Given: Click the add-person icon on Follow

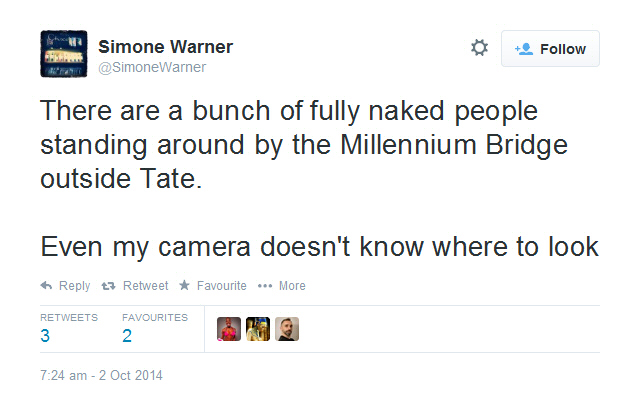Looking at the screenshot, I should point(523,49).
